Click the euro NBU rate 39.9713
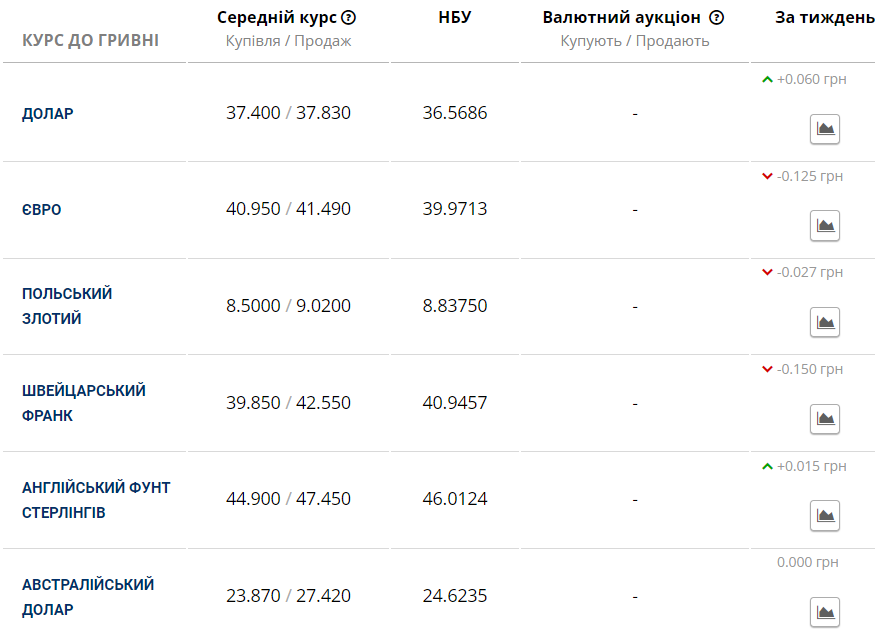Viewport: 875px width, 643px height. (455, 209)
